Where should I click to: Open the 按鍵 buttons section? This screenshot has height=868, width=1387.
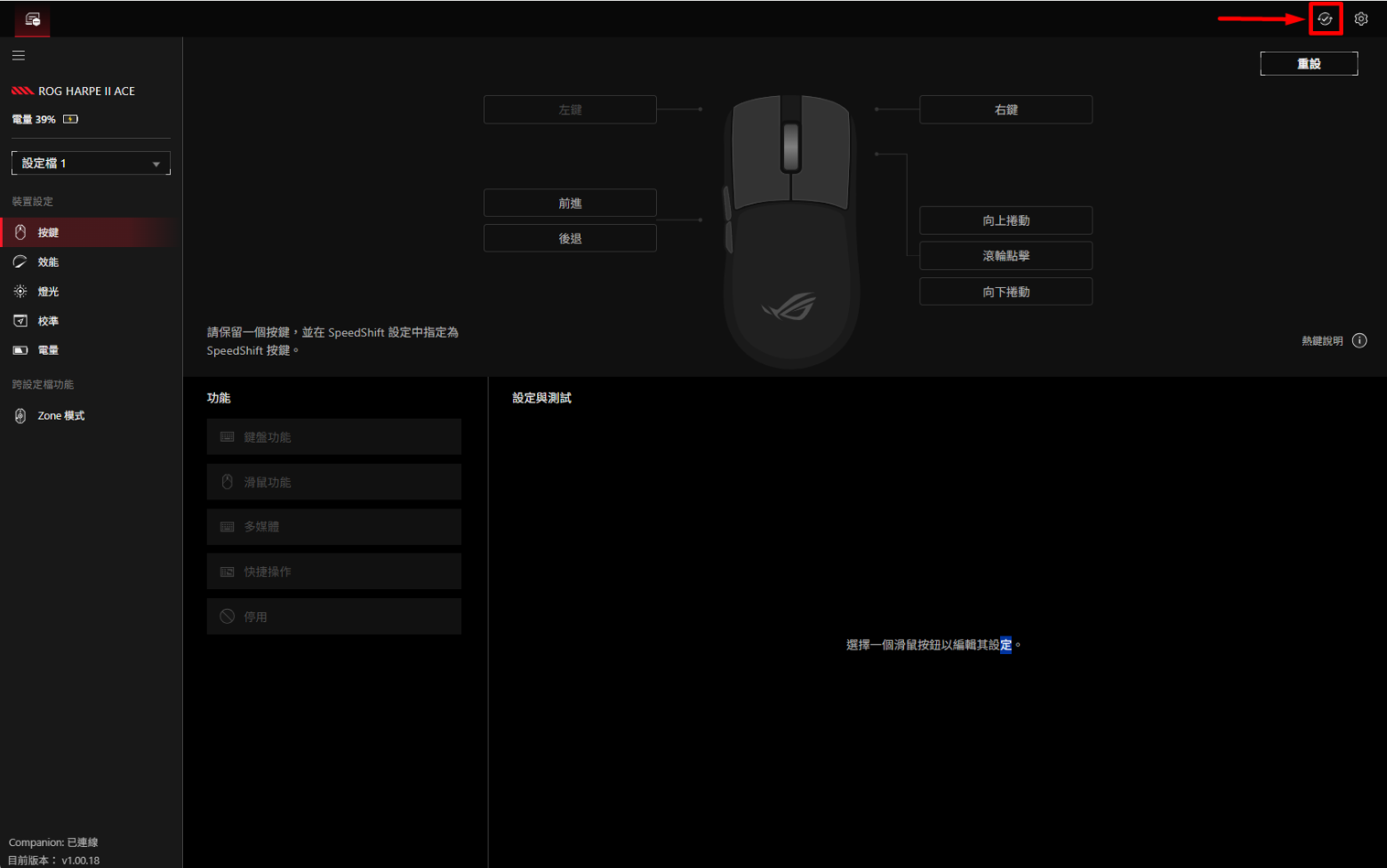click(x=91, y=232)
